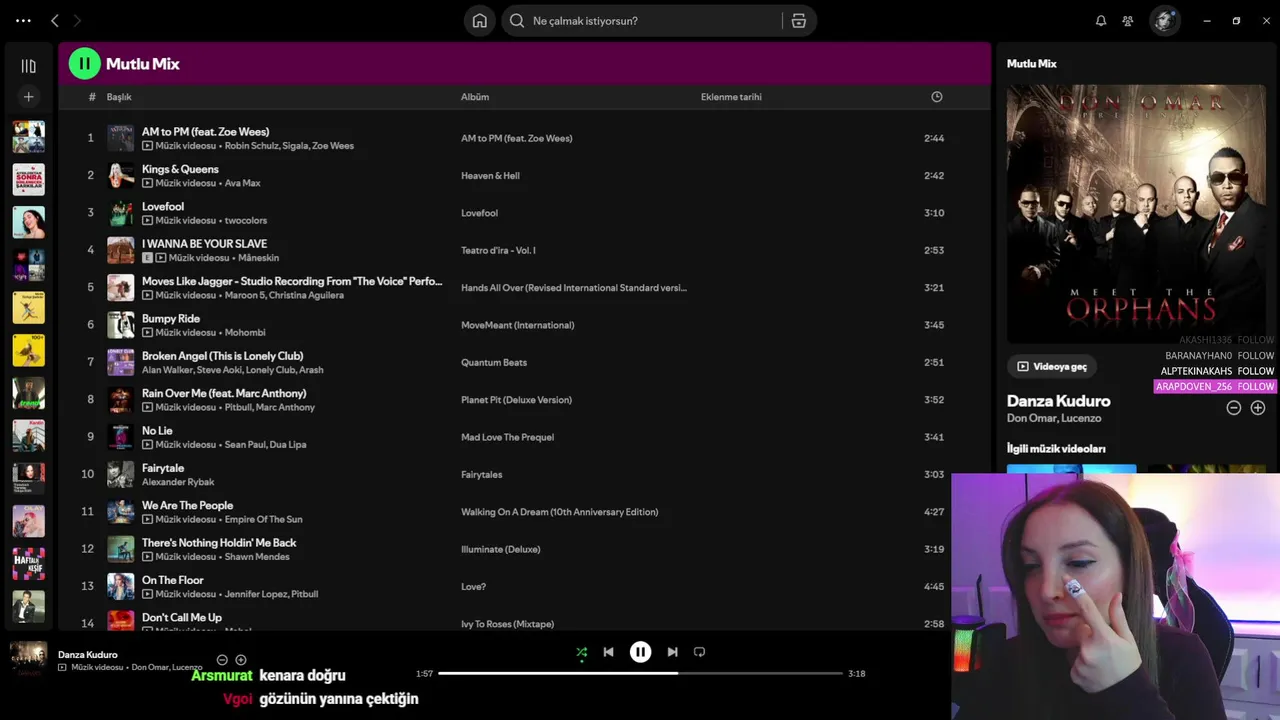Viewport: 1280px width, 720px height.
Task: Click first related music video thumbnail
Action: [x=1071, y=469]
